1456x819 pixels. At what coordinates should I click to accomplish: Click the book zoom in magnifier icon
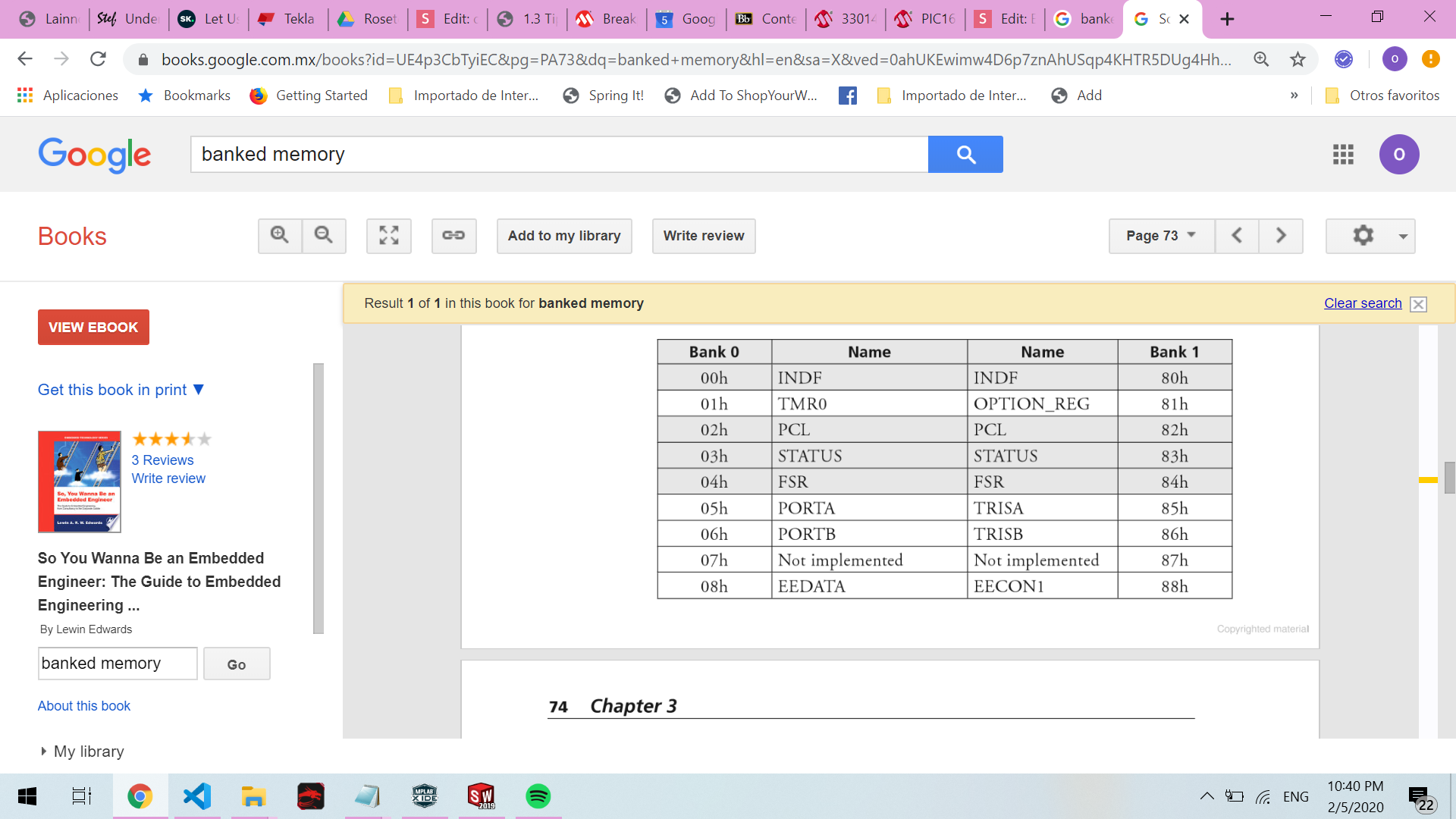click(280, 236)
